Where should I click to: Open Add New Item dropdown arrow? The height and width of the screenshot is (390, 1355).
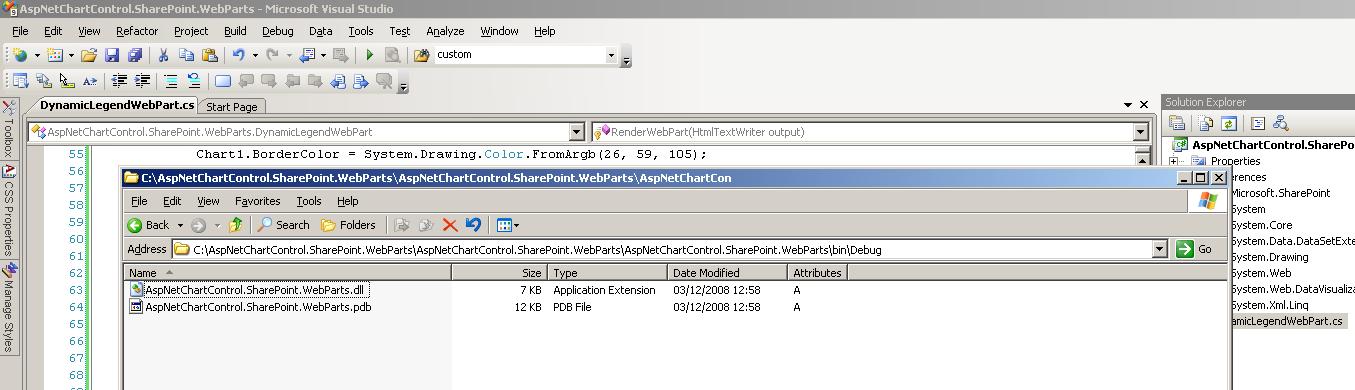click(71, 55)
